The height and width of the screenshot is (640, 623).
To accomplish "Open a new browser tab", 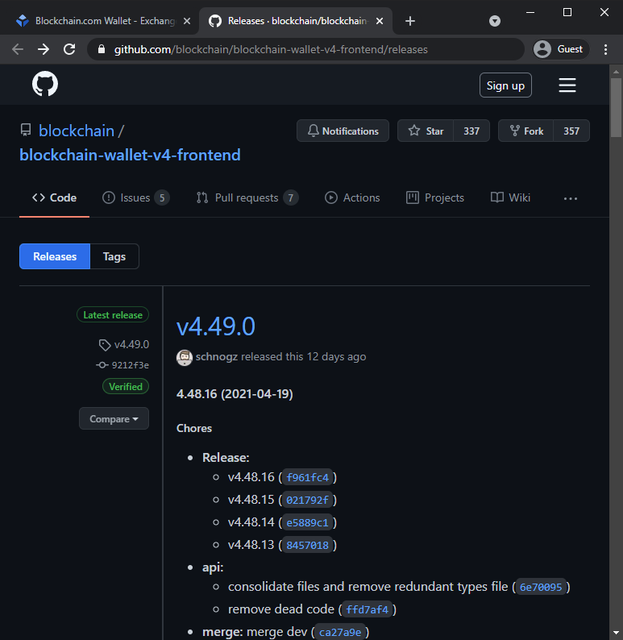I will [410, 21].
